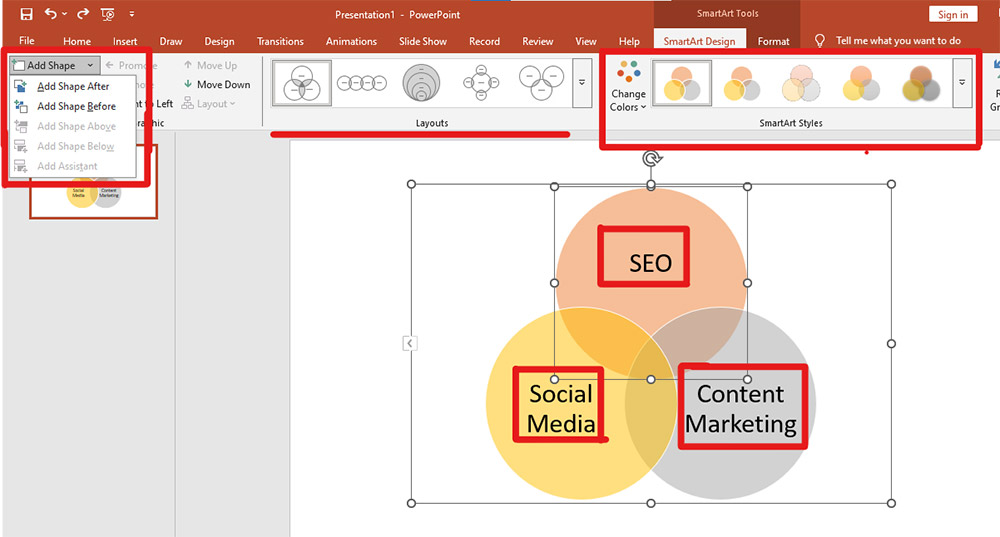This screenshot has width=1000, height=537.
Task: Collapse the Add Shape dropdown arrow
Action: click(91, 66)
